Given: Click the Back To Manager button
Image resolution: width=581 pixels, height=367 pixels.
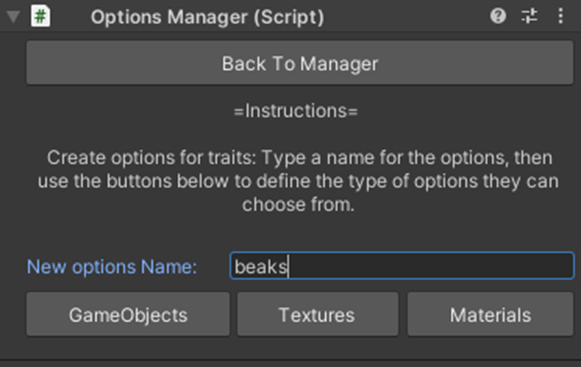Looking at the screenshot, I should [x=300, y=63].
